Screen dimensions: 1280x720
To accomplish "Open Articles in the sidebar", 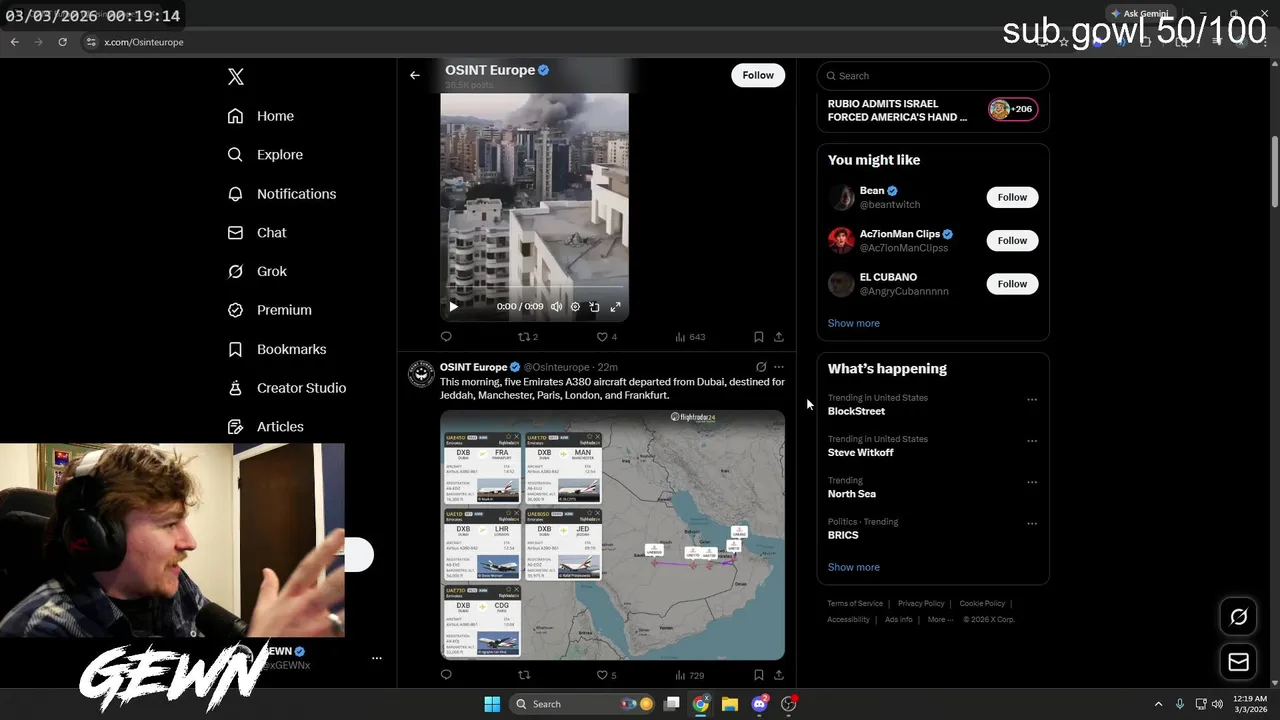I will [x=266, y=427].
